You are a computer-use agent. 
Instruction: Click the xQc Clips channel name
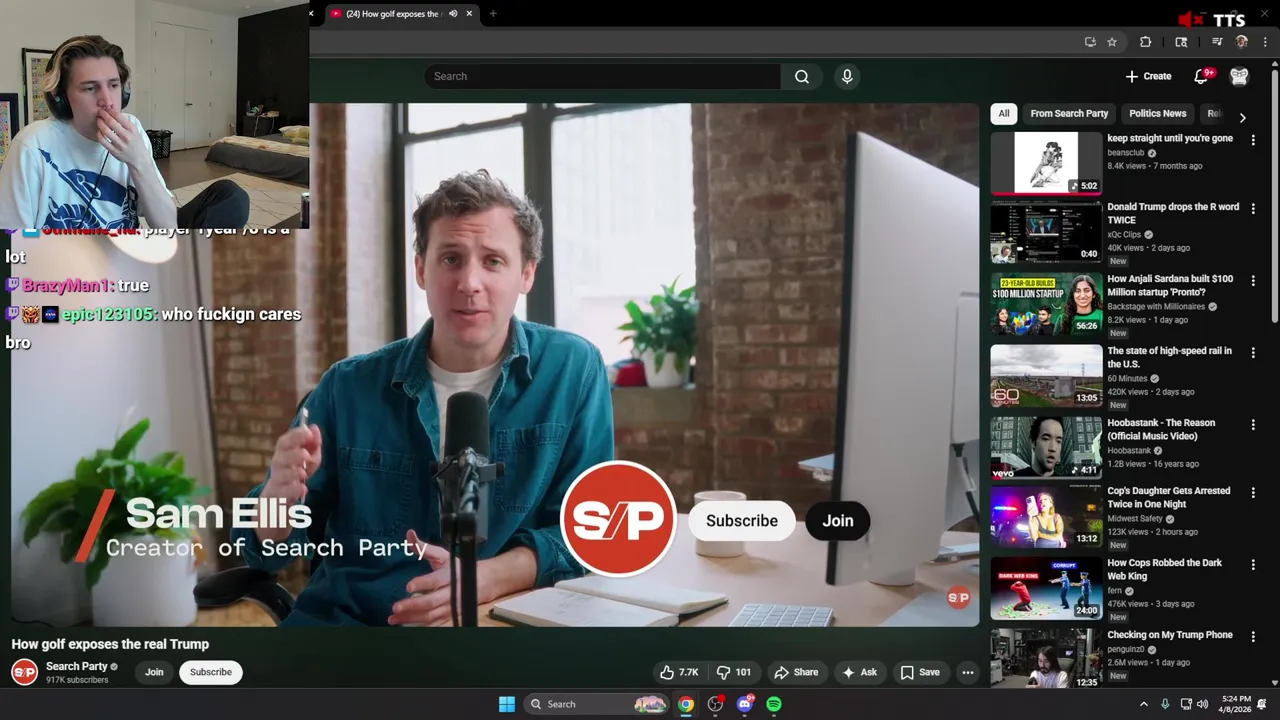click(1124, 235)
